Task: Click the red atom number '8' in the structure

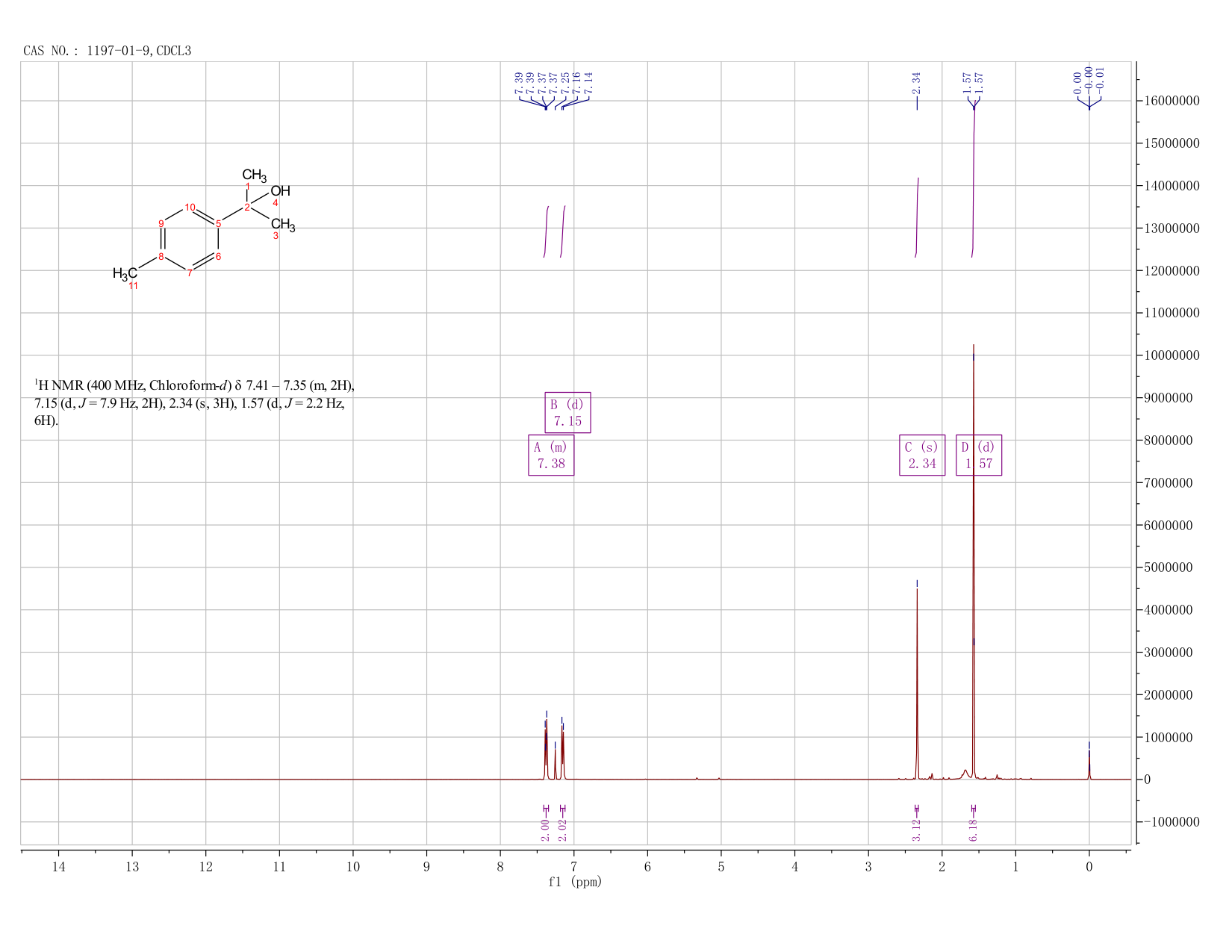Action: coord(161,257)
